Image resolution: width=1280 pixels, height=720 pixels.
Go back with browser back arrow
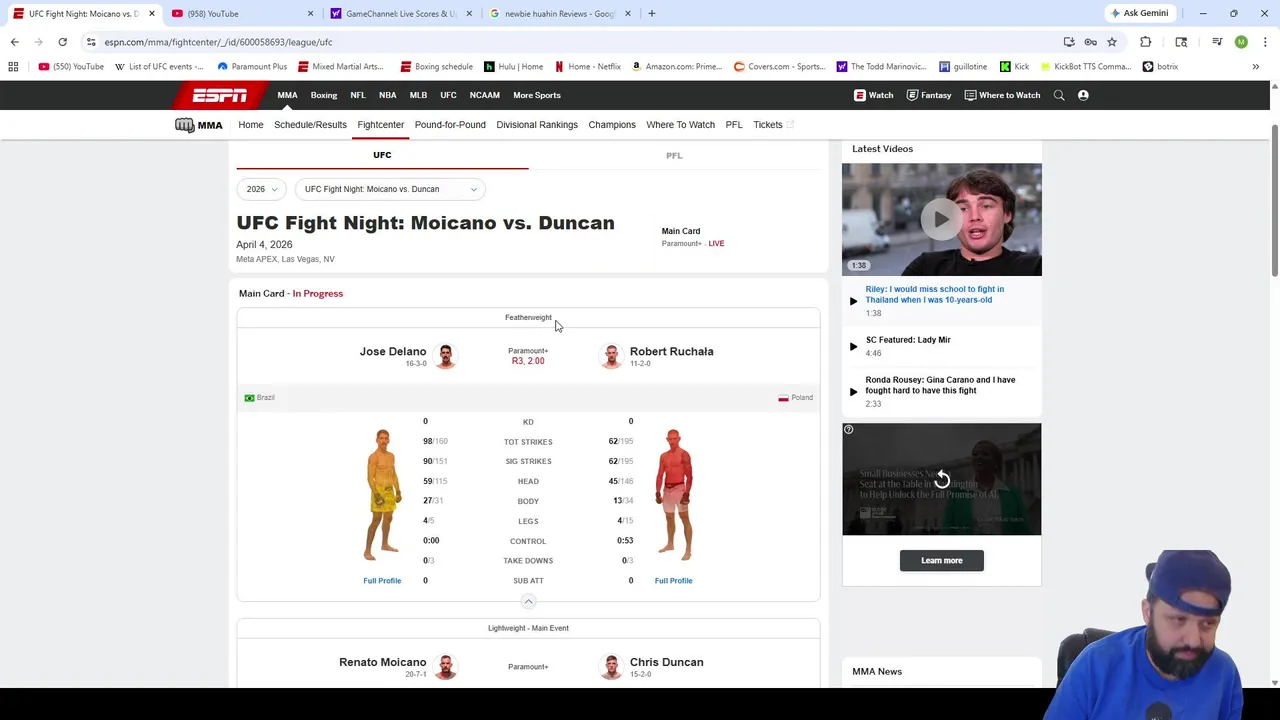(x=15, y=42)
